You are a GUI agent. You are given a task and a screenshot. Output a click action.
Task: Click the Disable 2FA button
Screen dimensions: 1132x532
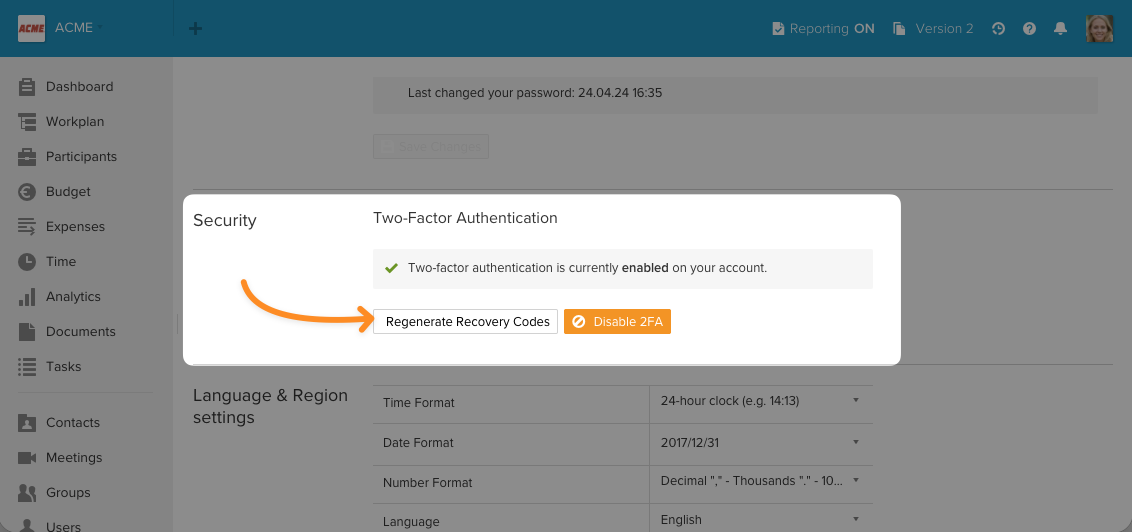click(617, 321)
